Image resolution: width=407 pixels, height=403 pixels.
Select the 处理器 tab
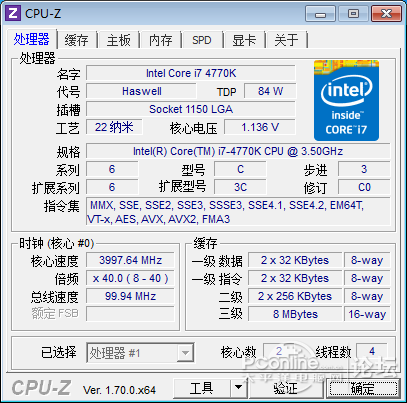coord(32,39)
